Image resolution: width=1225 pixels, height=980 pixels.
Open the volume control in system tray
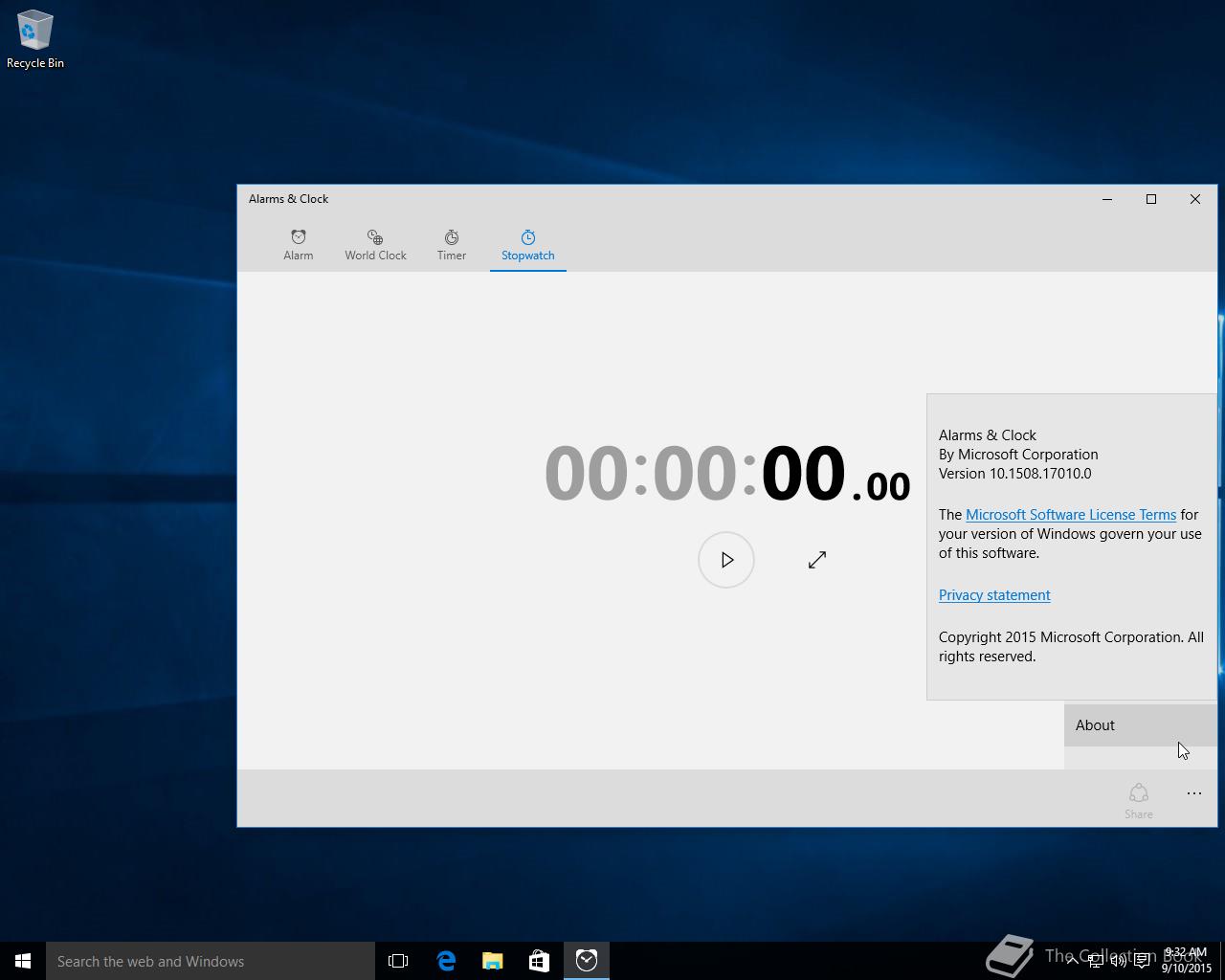tap(1118, 961)
